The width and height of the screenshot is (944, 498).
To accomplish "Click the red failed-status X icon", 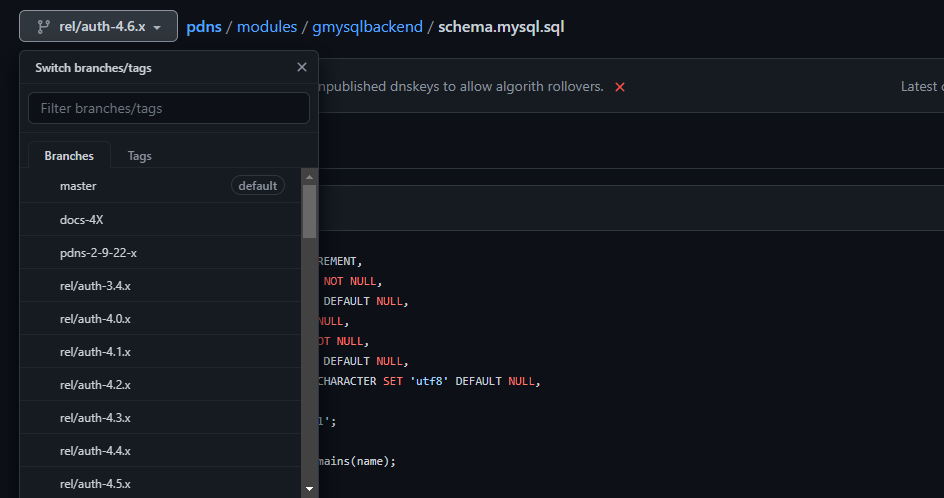I will (620, 87).
